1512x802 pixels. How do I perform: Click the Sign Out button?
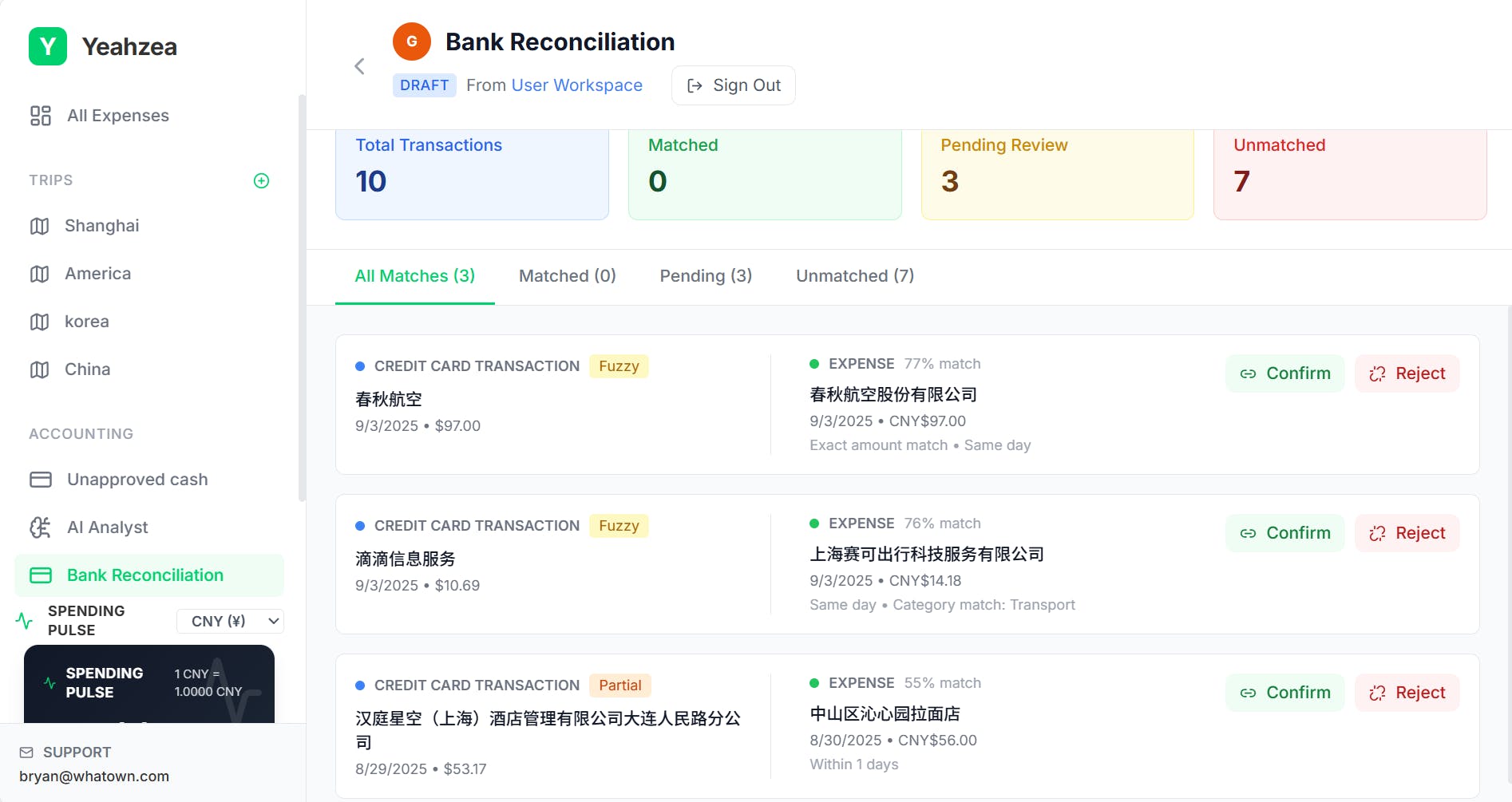(x=734, y=85)
